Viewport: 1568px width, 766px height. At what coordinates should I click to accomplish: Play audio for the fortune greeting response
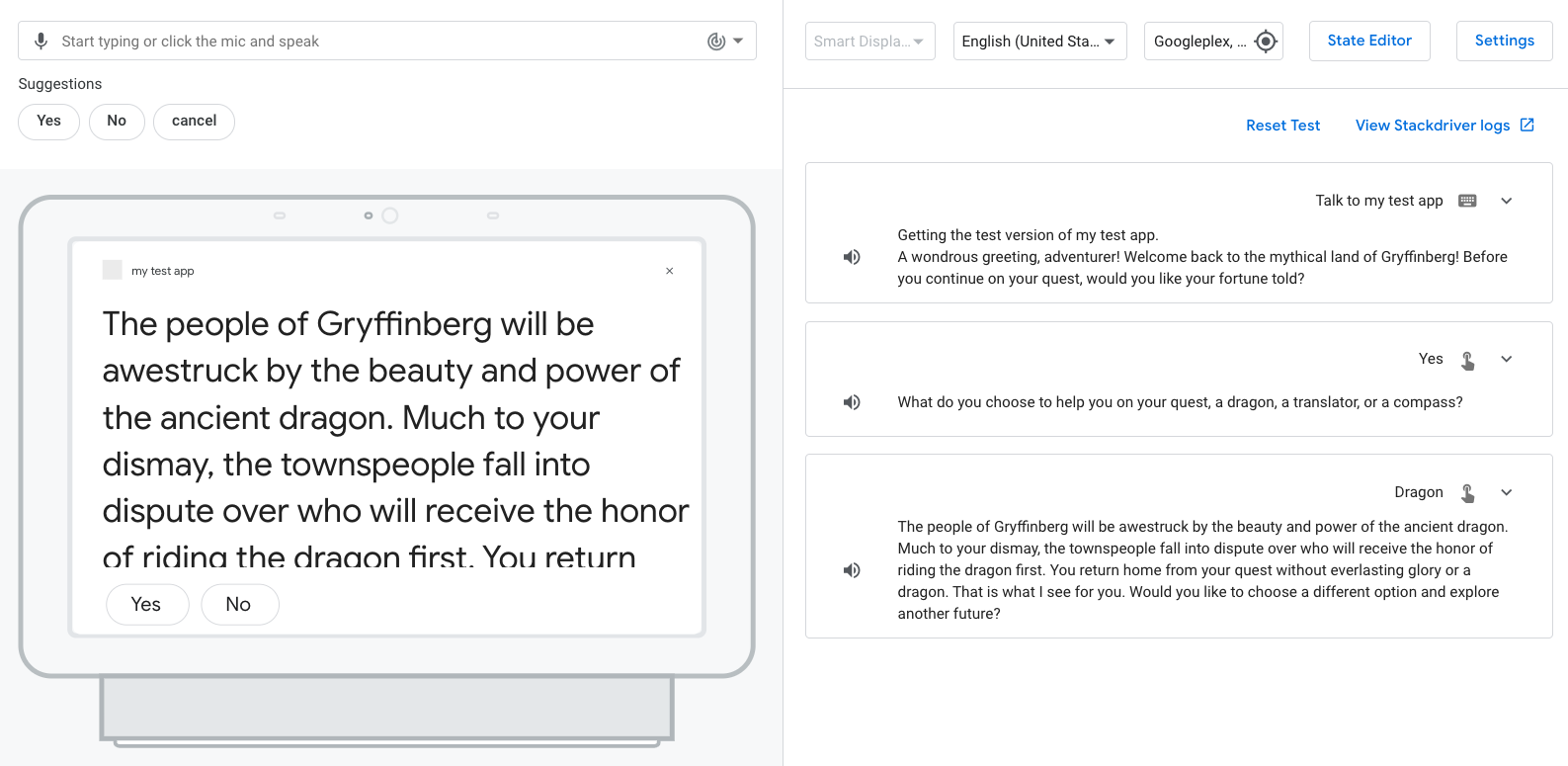(852, 257)
